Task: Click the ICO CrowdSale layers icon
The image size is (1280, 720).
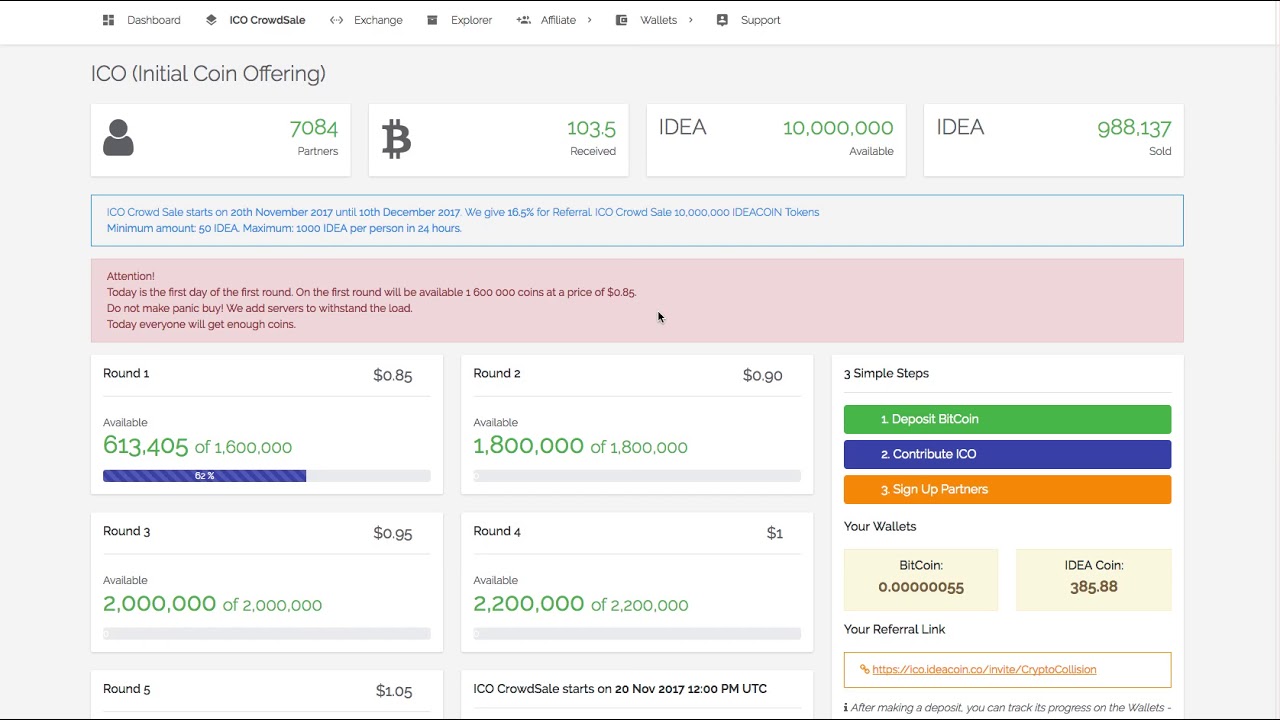Action: [211, 20]
